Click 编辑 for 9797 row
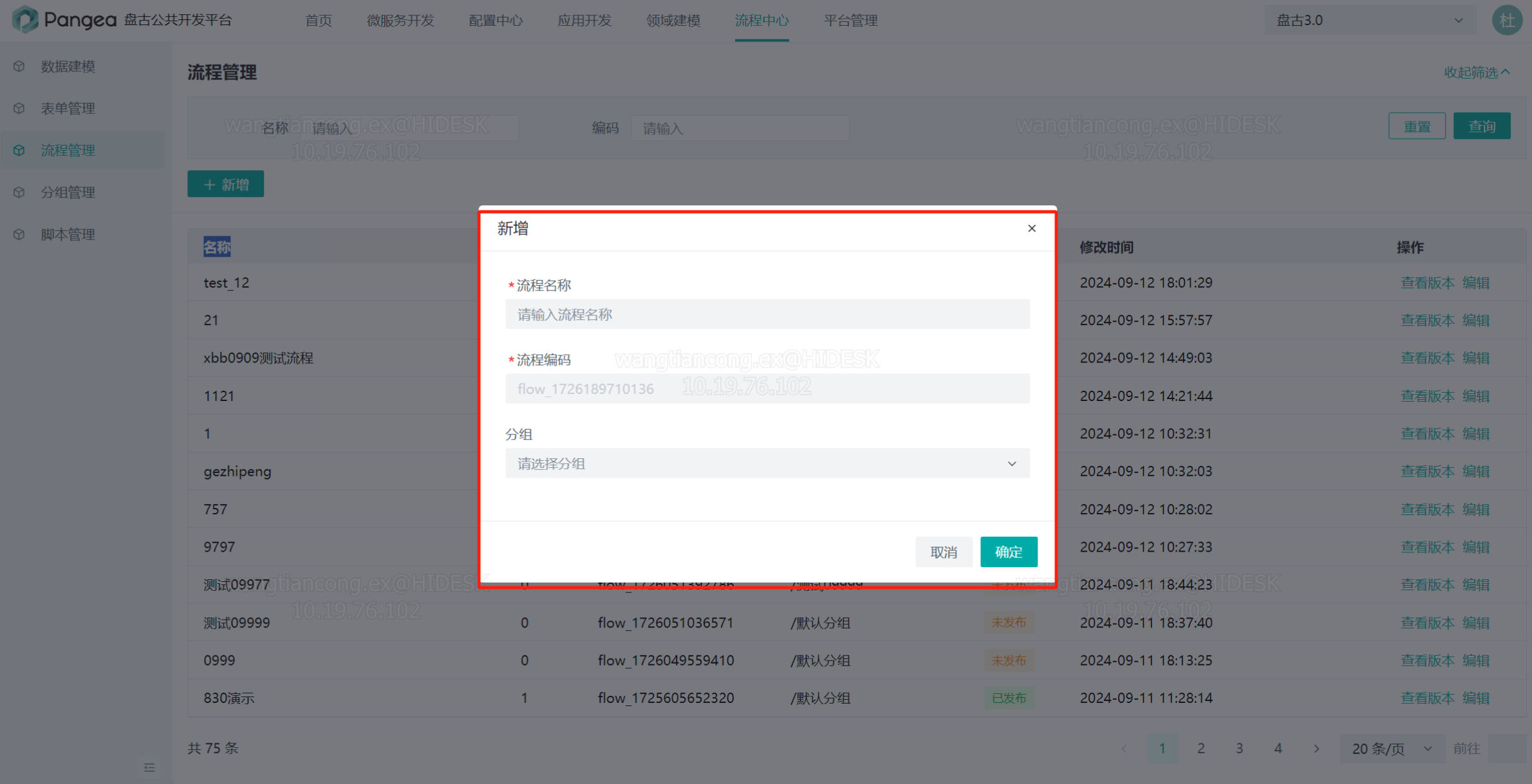1532x784 pixels. pyautogui.click(x=1476, y=547)
